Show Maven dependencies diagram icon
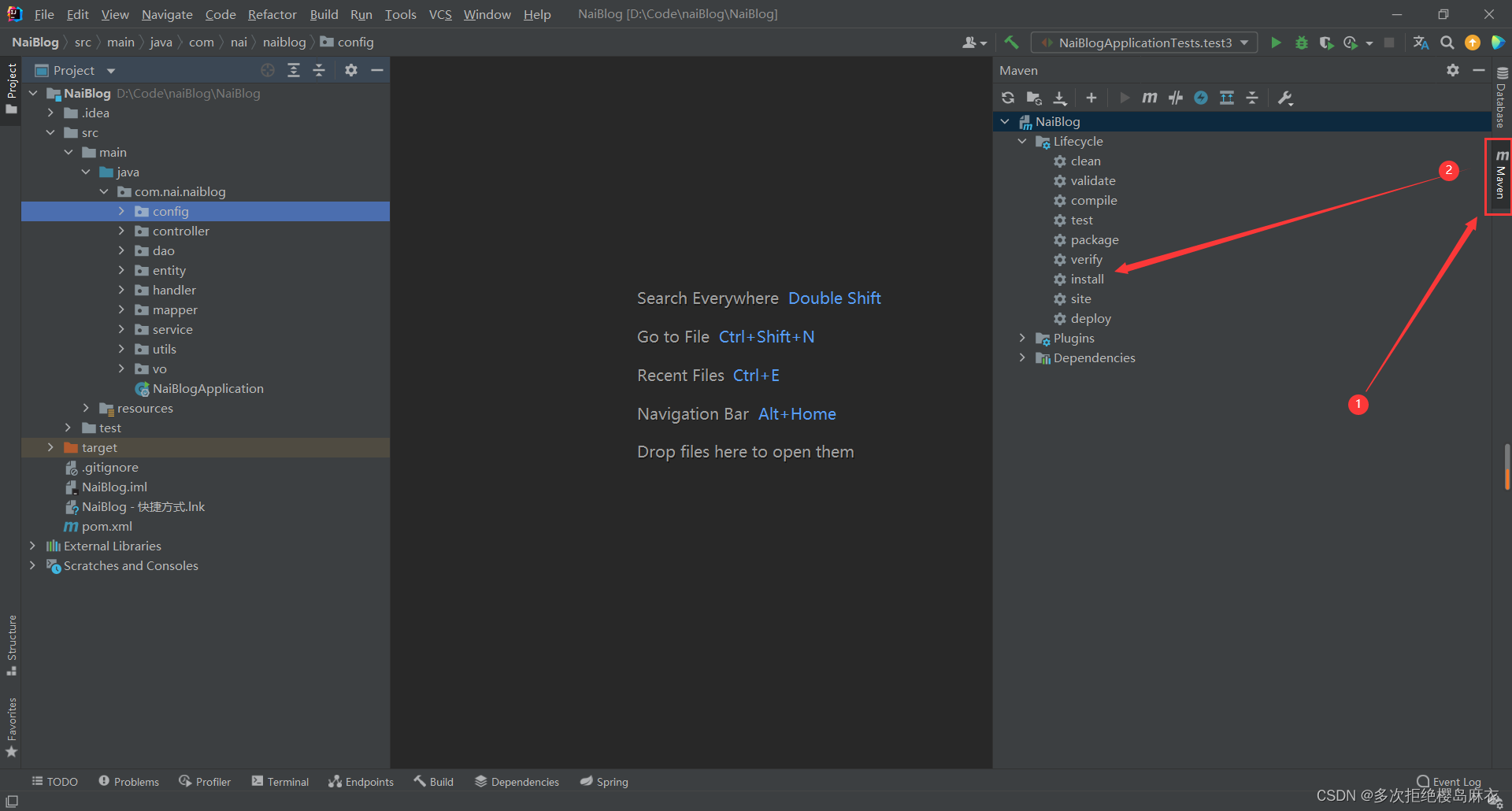Viewport: 1512px width, 811px height. (1227, 98)
